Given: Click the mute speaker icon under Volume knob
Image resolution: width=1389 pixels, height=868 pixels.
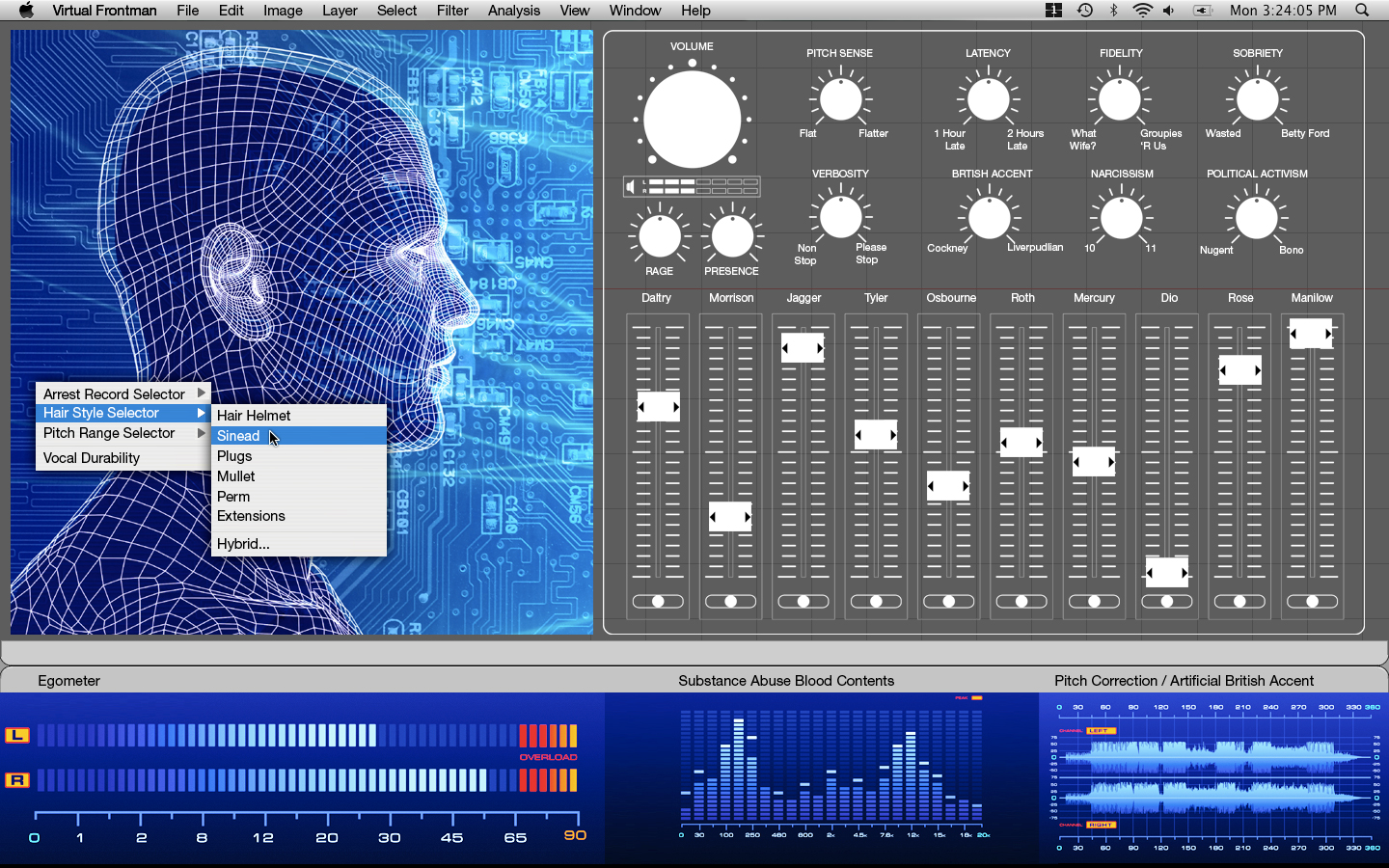Looking at the screenshot, I should (x=630, y=187).
